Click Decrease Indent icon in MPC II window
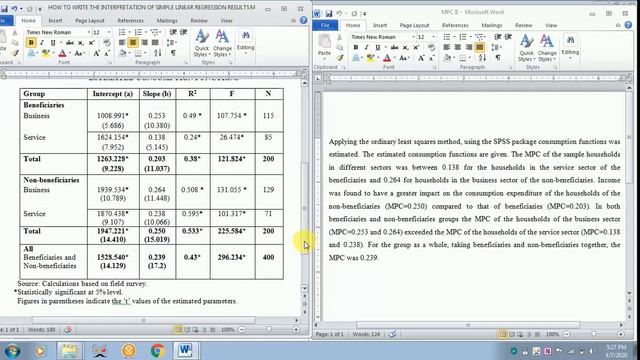This screenshot has width=640, height=360. click(498, 37)
